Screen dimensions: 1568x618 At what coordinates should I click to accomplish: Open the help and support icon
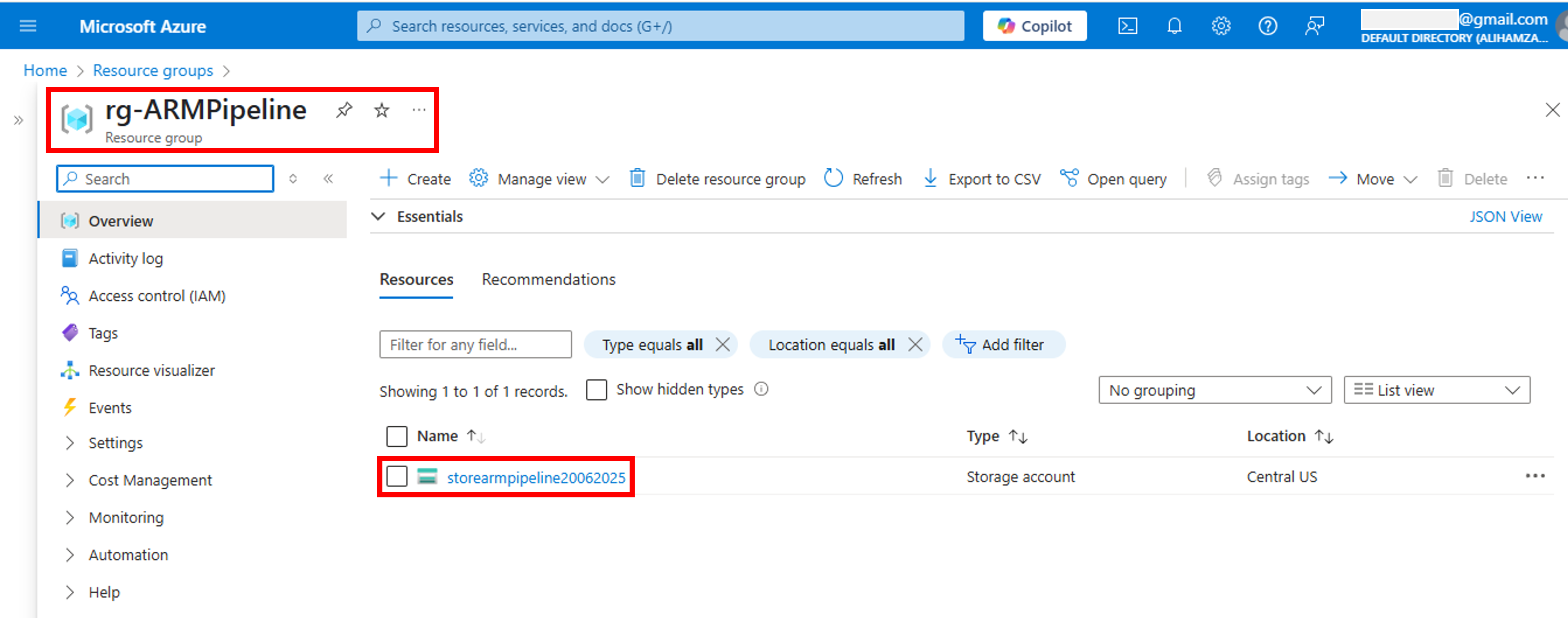[1267, 26]
